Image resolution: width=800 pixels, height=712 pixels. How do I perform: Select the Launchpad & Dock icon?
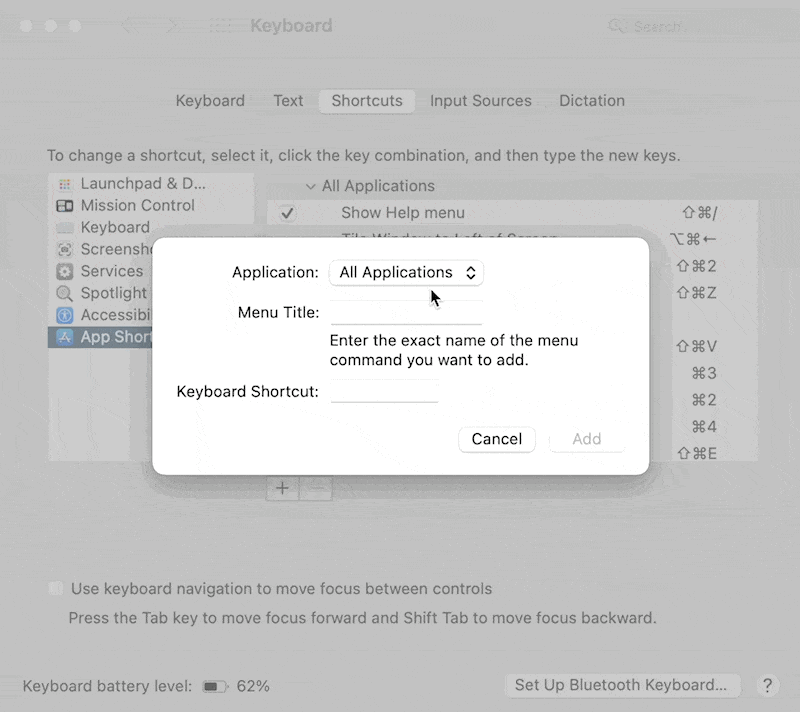click(63, 184)
